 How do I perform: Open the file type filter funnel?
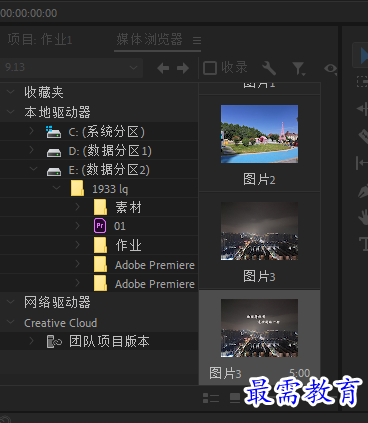(x=298, y=69)
